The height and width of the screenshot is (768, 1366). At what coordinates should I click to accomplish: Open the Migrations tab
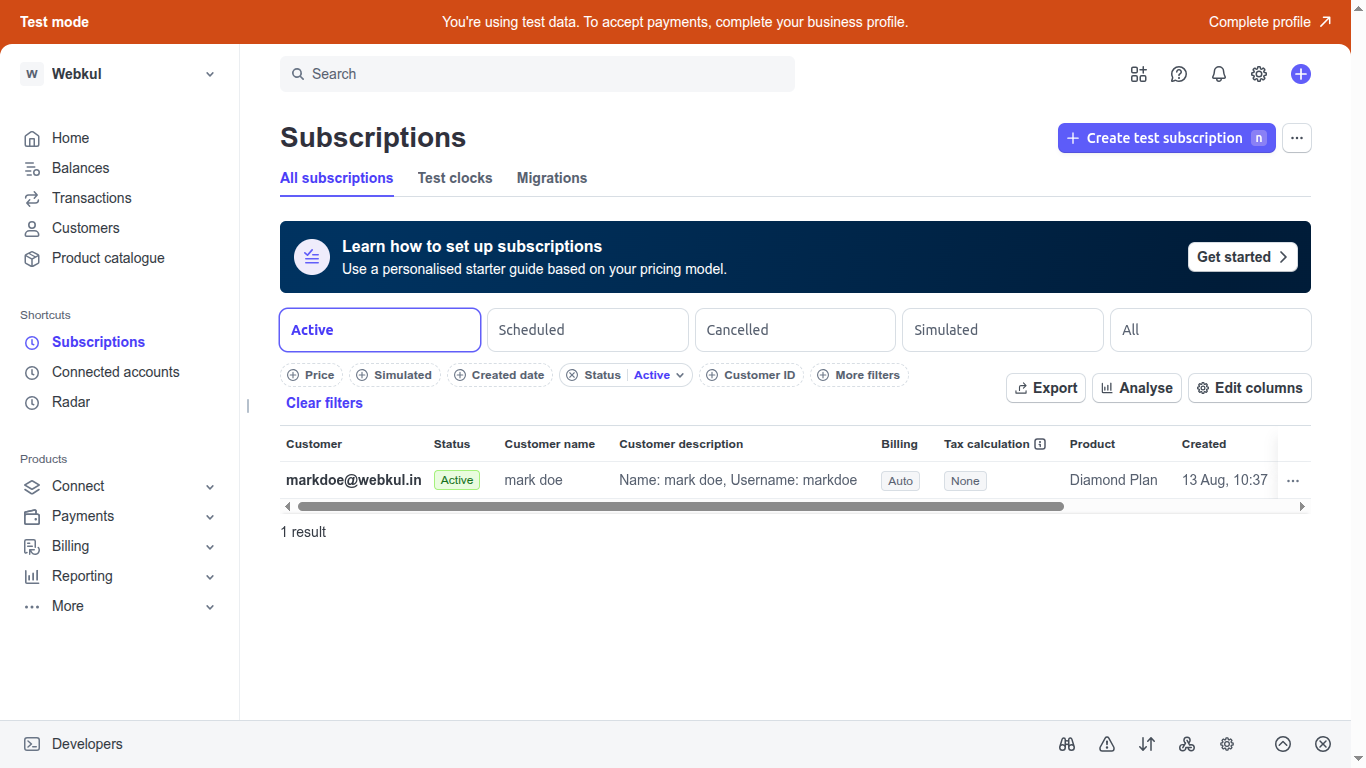pyautogui.click(x=551, y=178)
